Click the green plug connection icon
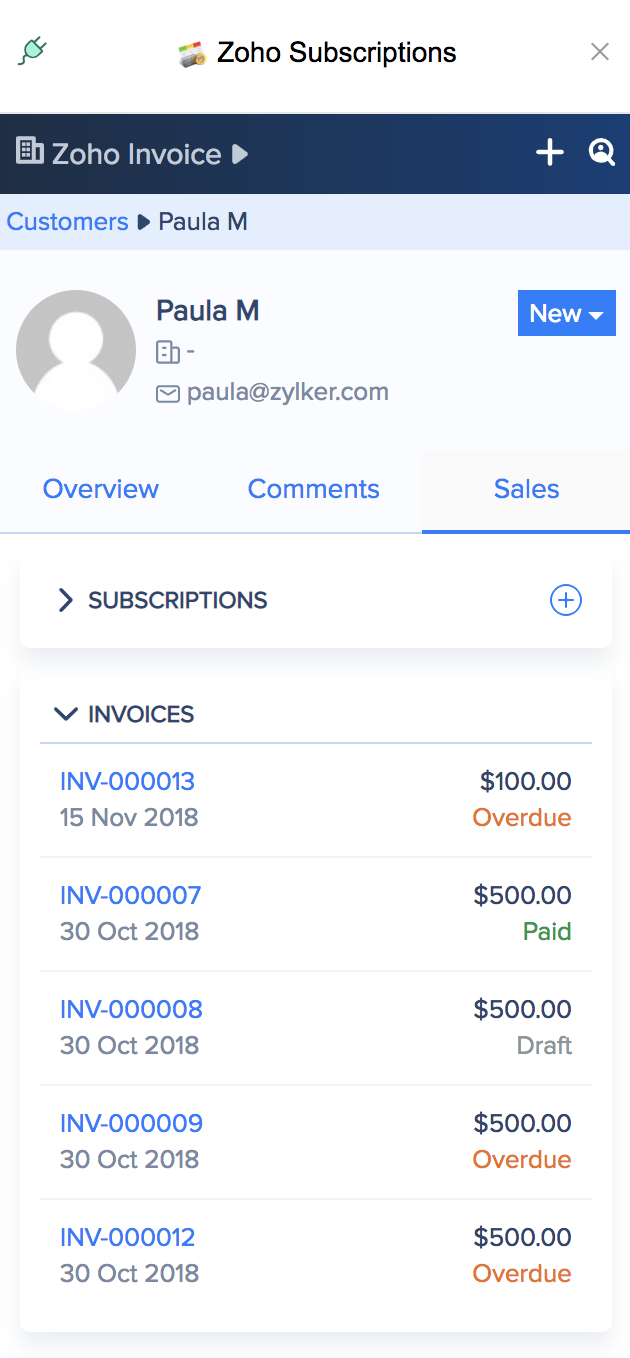This screenshot has height=1358, width=630. [x=33, y=51]
